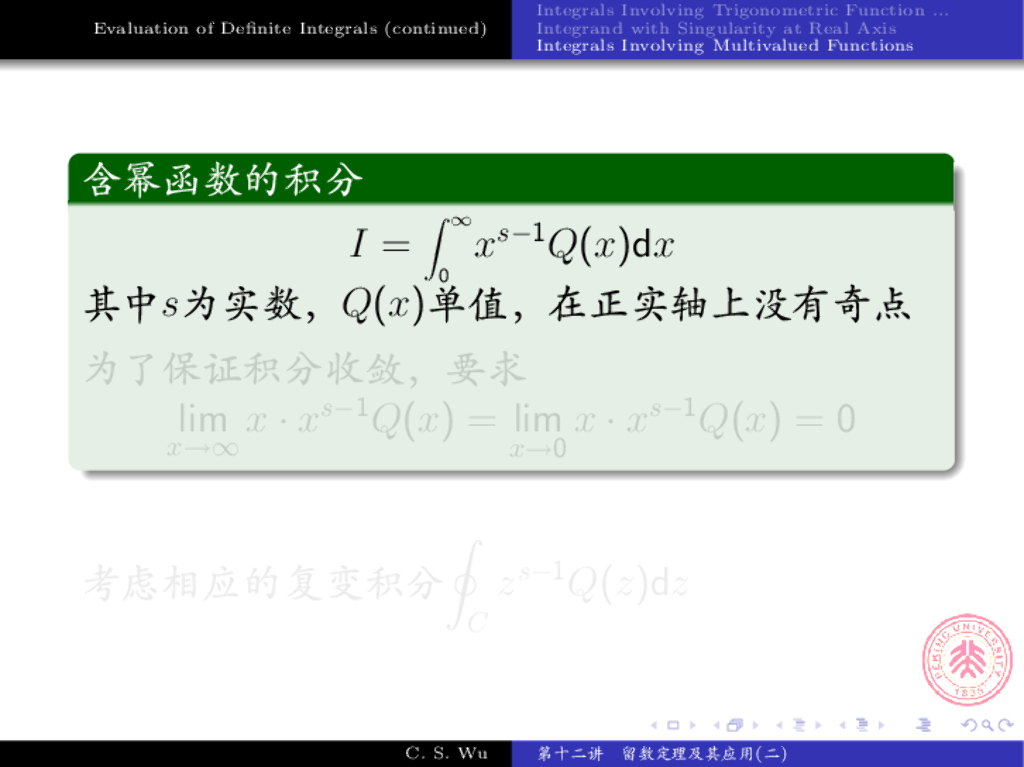Click the search magnifier icon
This screenshot has width=1024, height=767.
987,725
